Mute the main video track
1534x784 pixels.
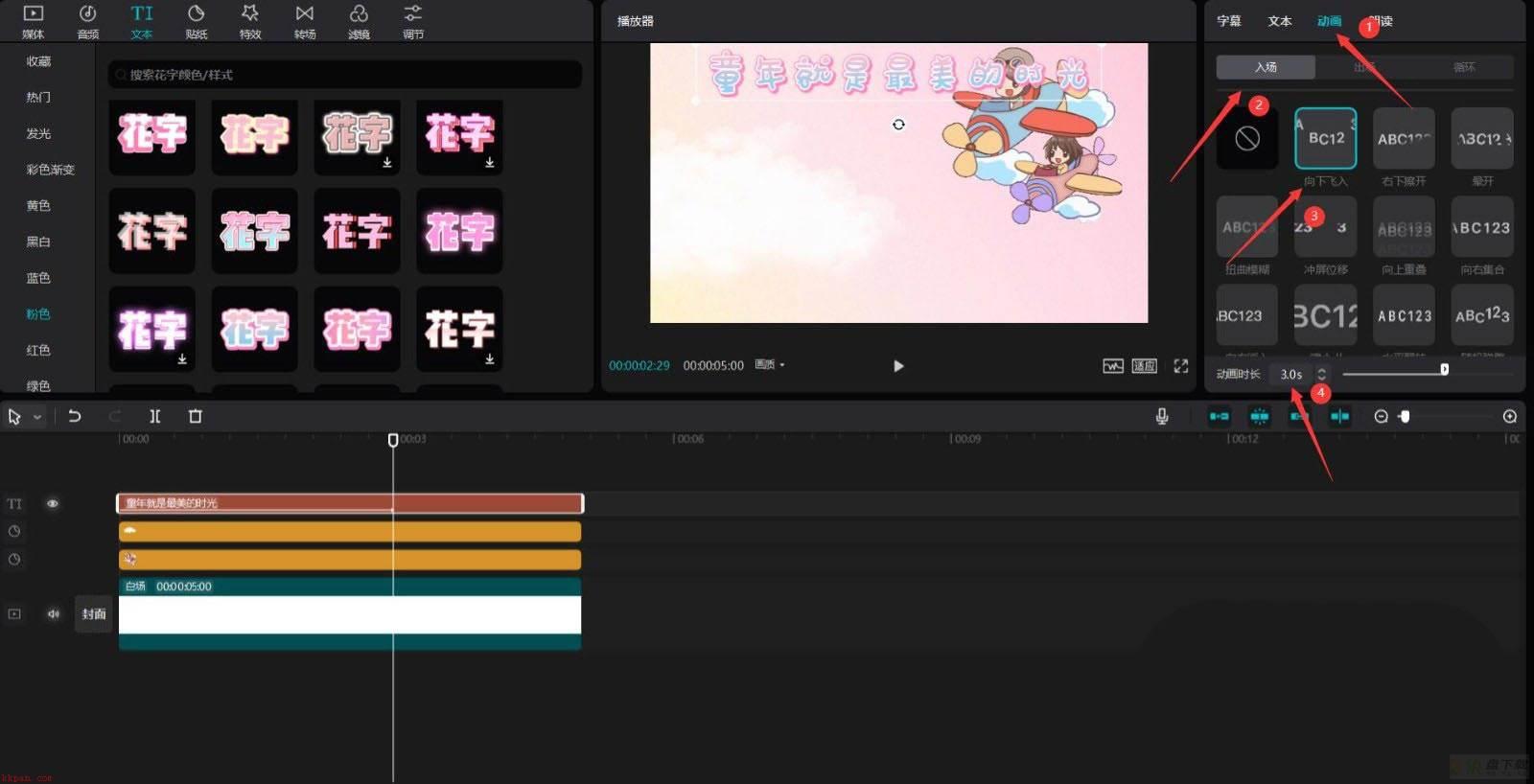(x=54, y=613)
